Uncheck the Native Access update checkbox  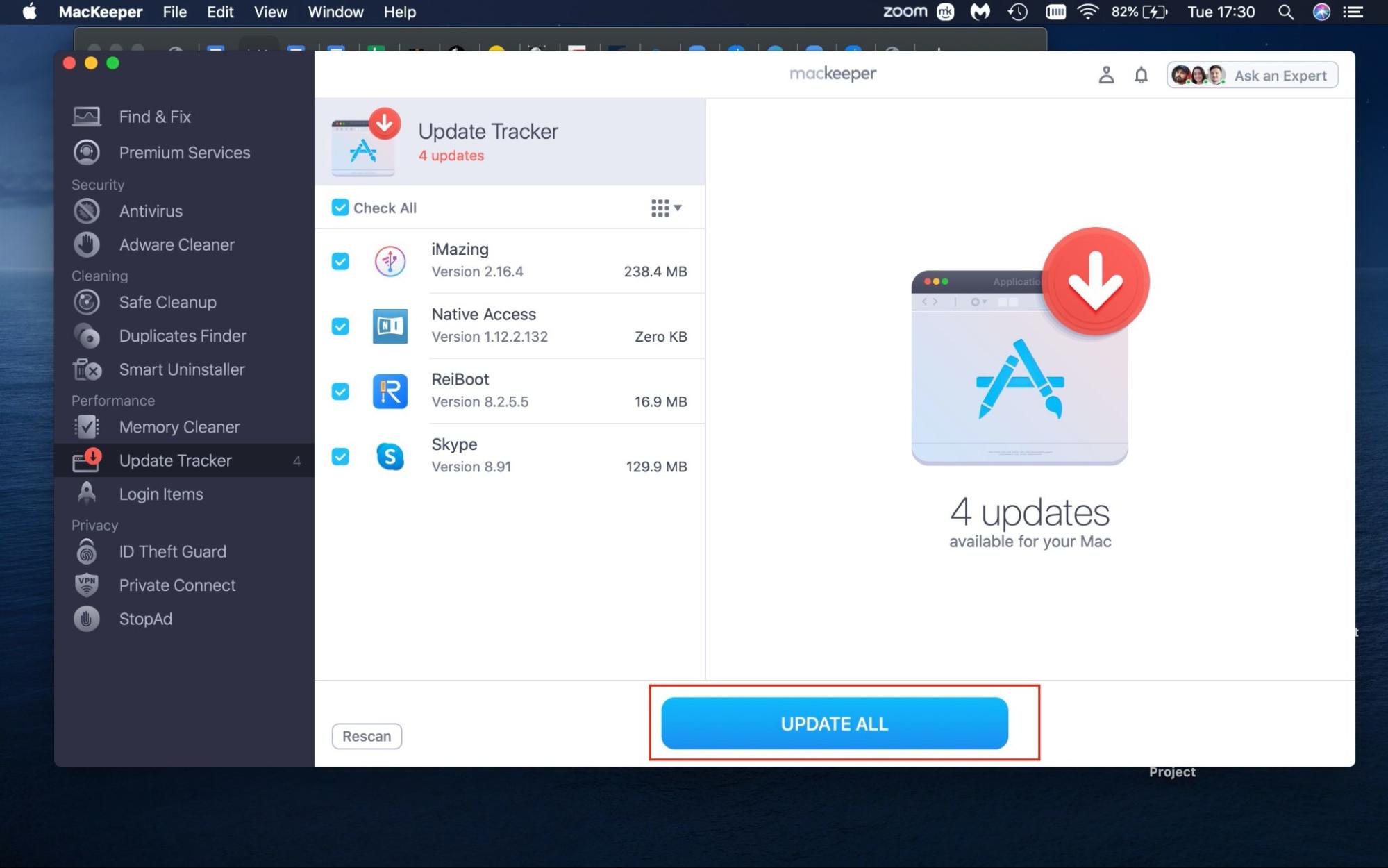click(x=340, y=326)
